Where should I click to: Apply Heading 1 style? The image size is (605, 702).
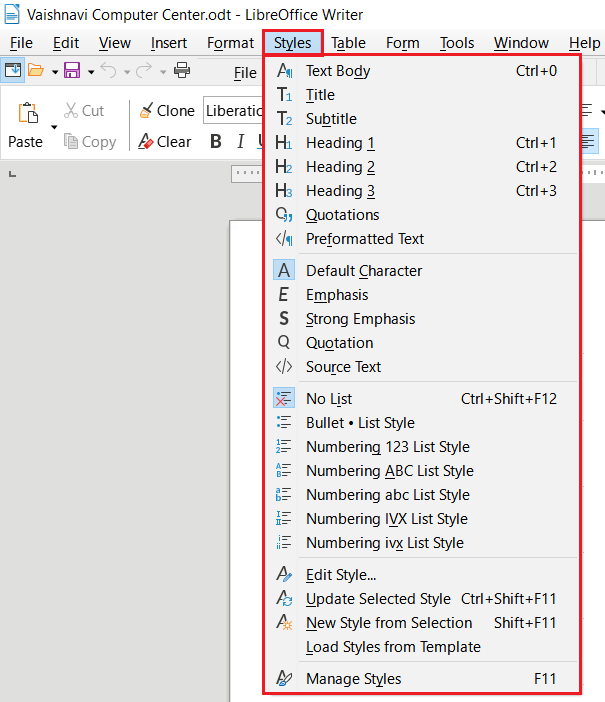(422, 143)
